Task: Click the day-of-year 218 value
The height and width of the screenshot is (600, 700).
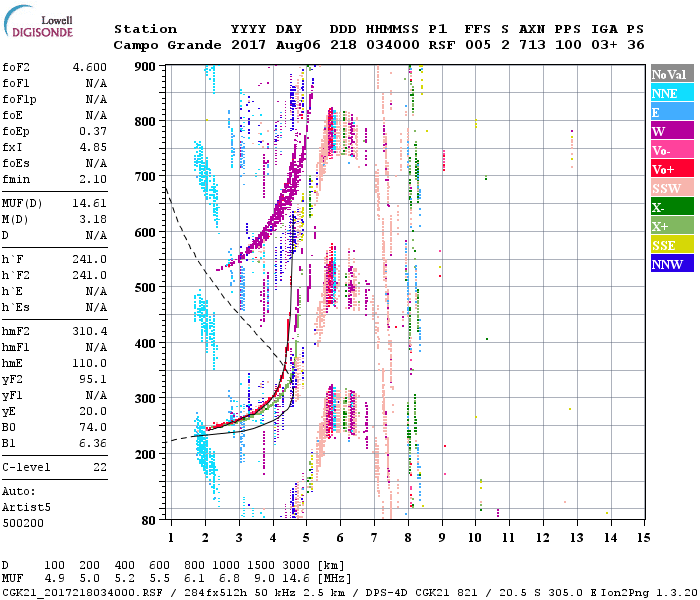Action: tap(343, 45)
